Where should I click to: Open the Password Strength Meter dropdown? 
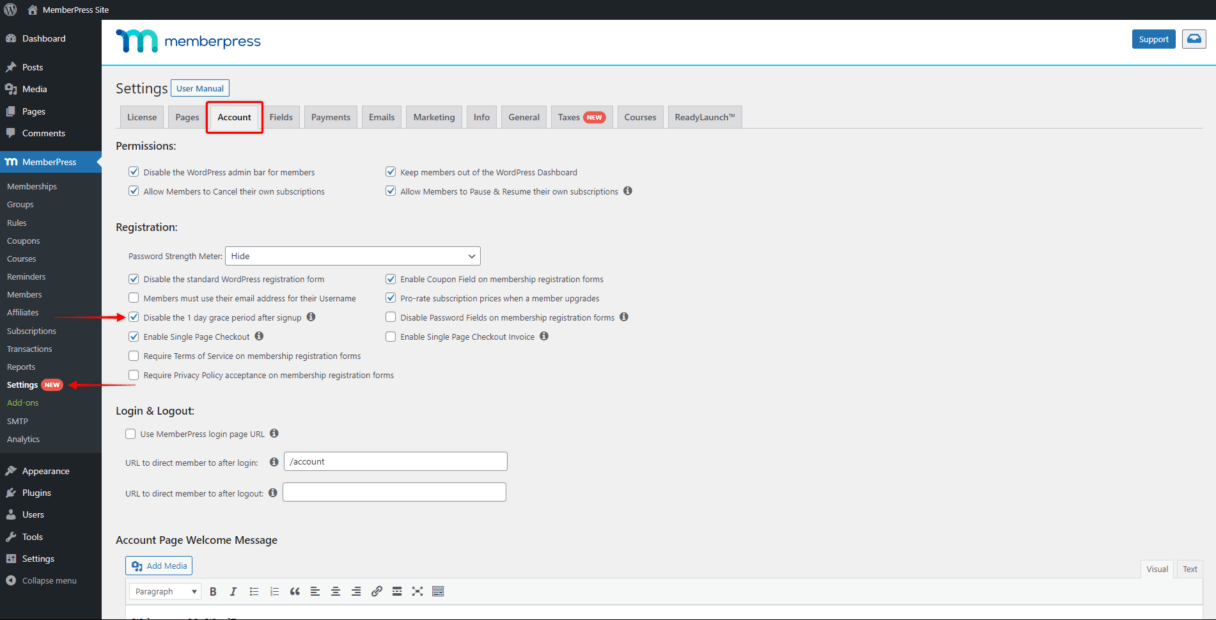click(353, 256)
